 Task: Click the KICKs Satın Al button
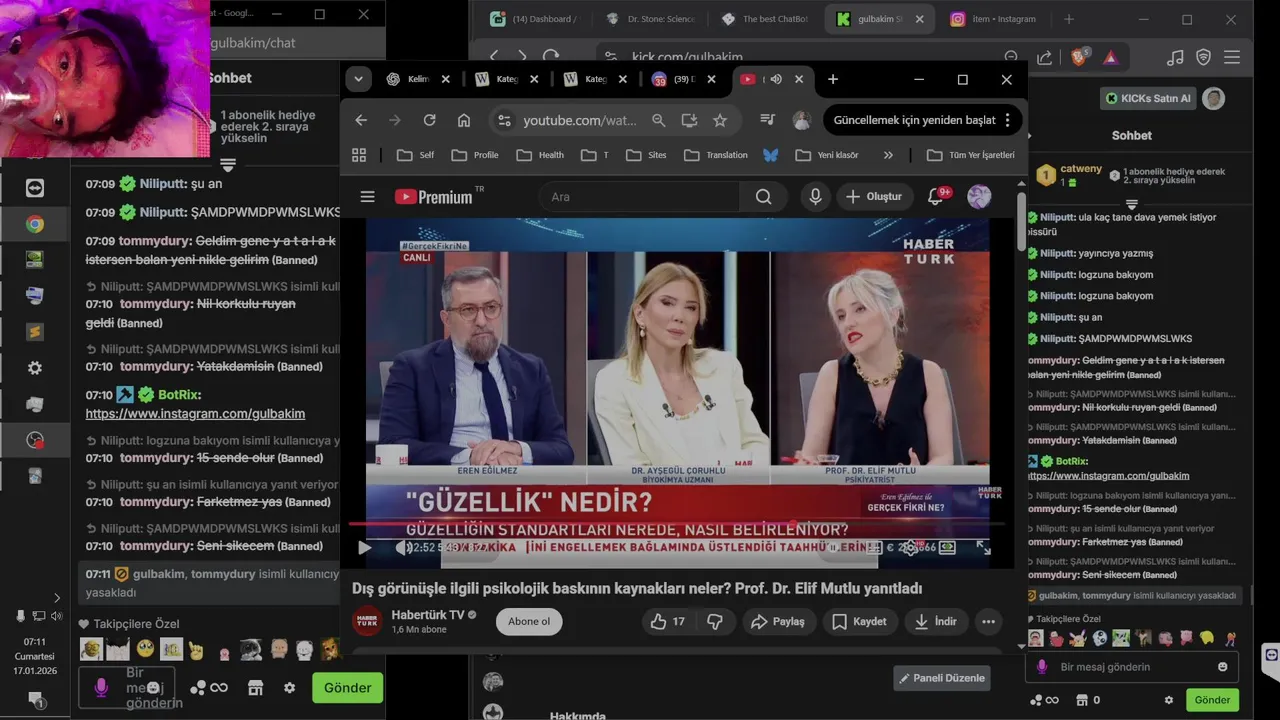point(1148,98)
